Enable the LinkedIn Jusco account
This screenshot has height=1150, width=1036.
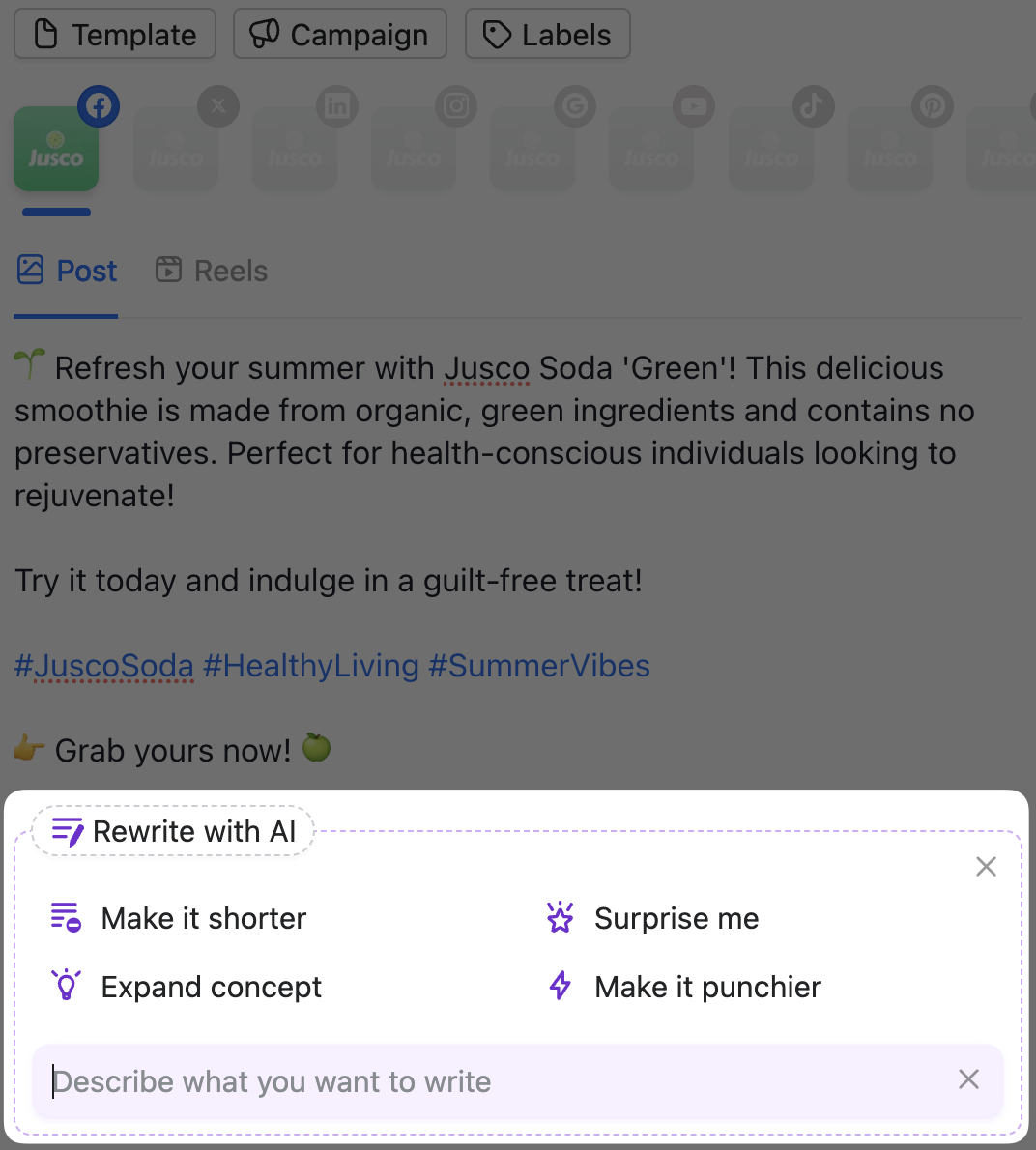tap(295, 150)
